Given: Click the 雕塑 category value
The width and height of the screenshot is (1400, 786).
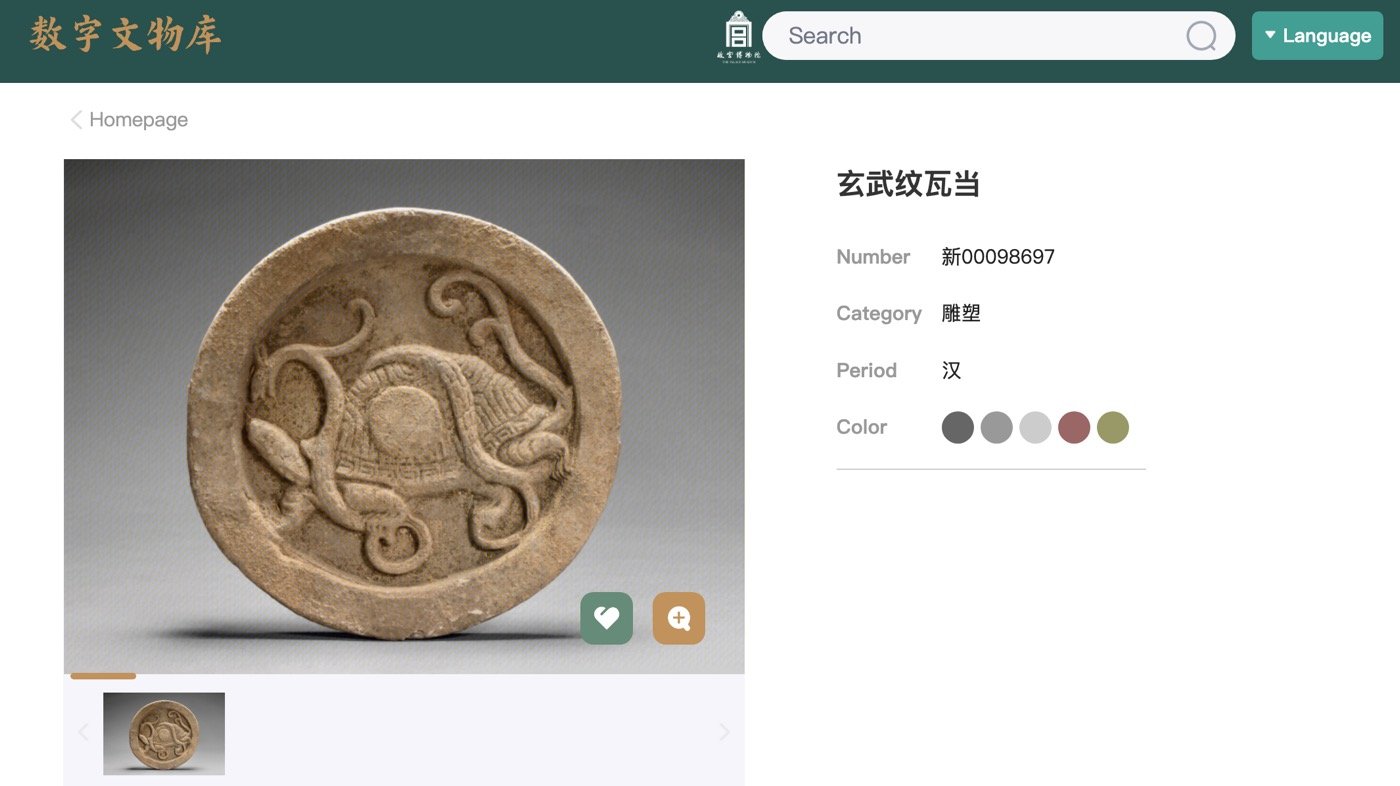Looking at the screenshot, I should tap(961, 314).
